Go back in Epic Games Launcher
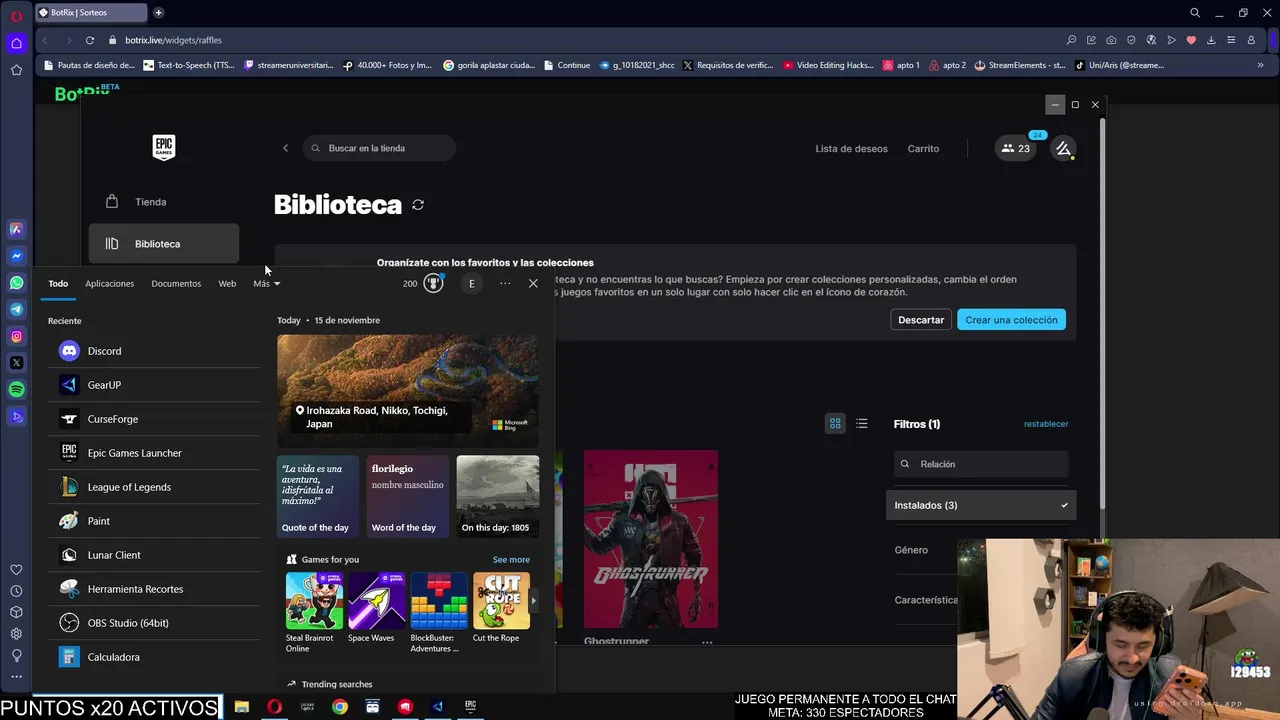Image resolution: width=1280 pixels, height=720 pixels. click(x=285, y=148)
